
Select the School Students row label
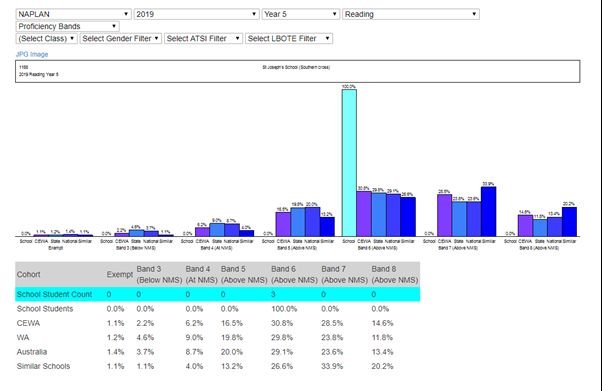(45, 309)
